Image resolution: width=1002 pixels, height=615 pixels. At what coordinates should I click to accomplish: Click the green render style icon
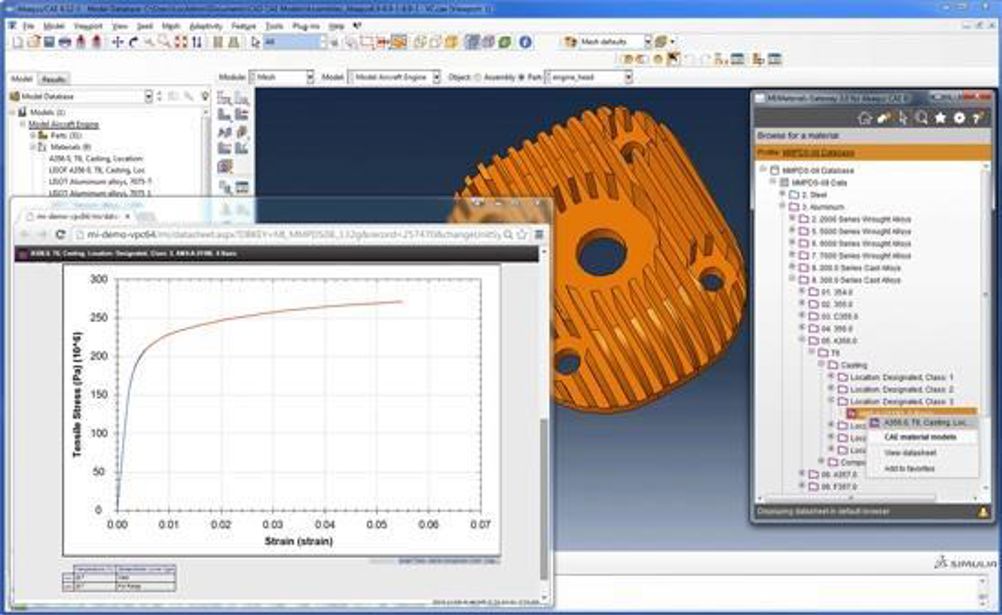coord(505,42)
